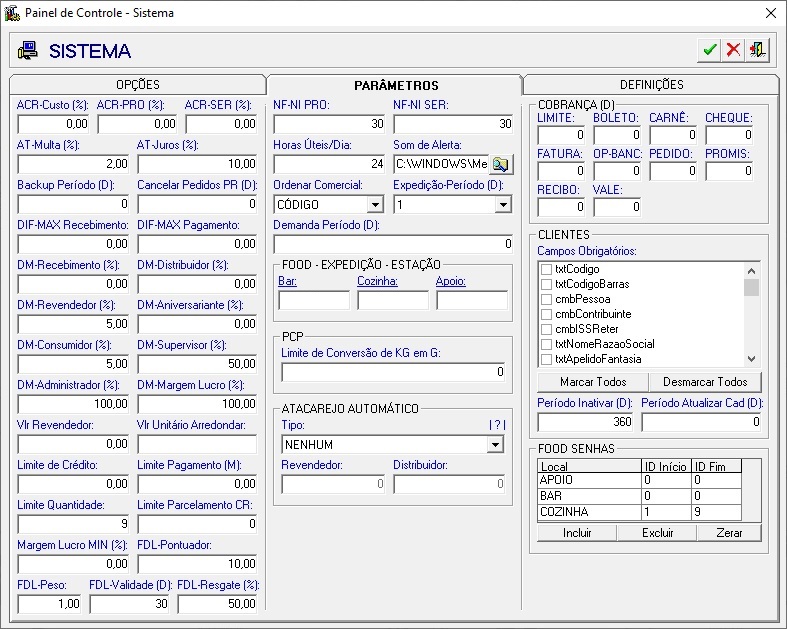
Task: Expand the Ordenar Comercial dropdown
Action: 375,205
